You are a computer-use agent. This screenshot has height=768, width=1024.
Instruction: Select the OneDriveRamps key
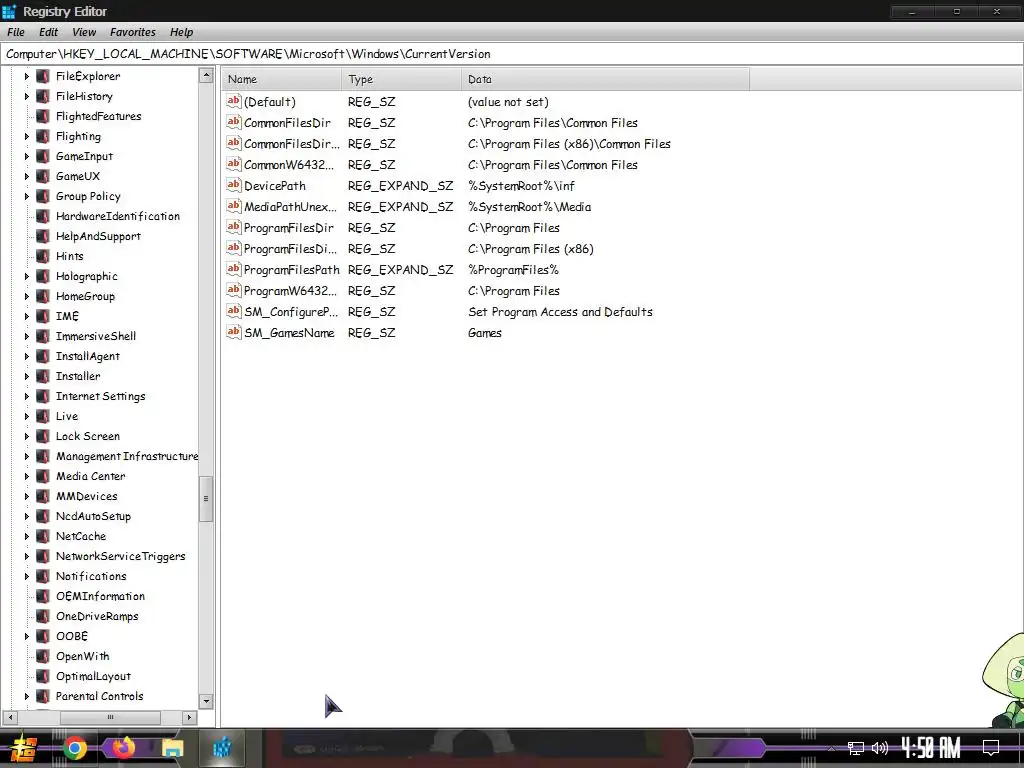97,616
